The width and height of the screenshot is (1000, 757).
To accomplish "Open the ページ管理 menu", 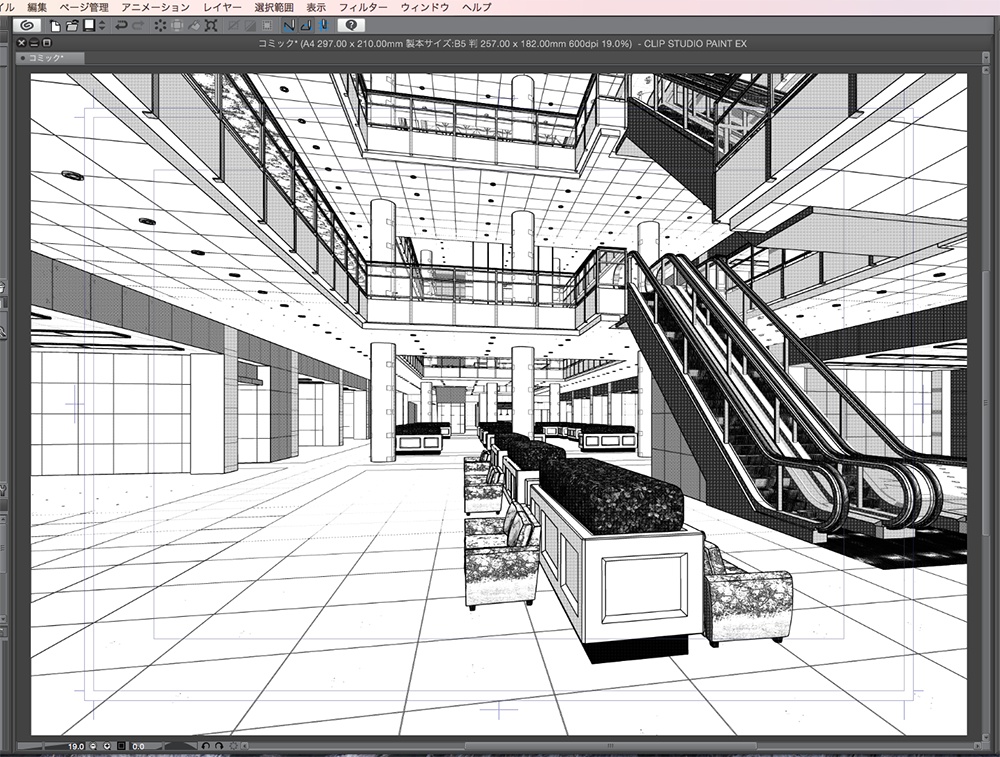I will tap(84, 7).
